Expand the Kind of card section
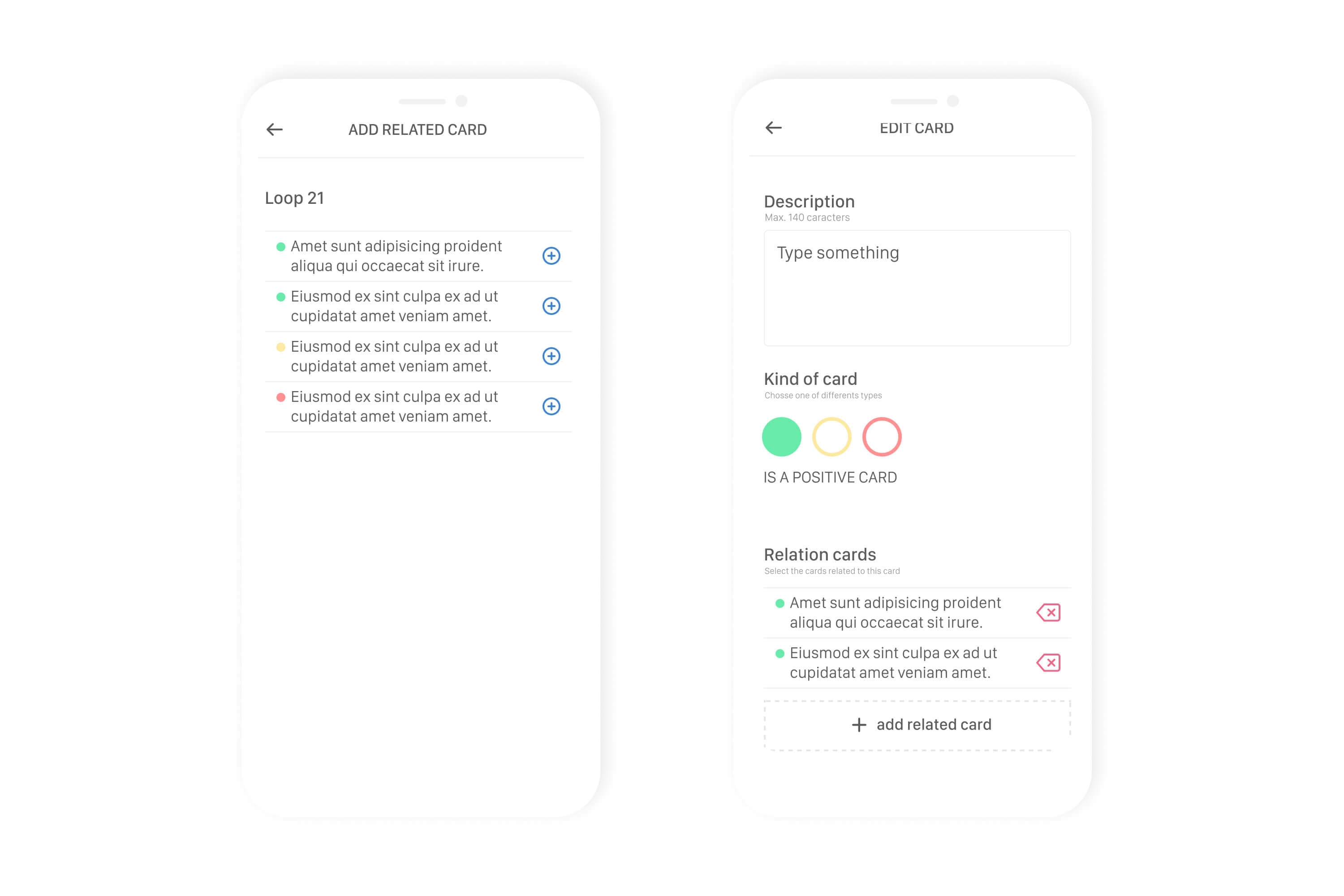Viewport: 1344px width, 896px height. click(808, 378)
